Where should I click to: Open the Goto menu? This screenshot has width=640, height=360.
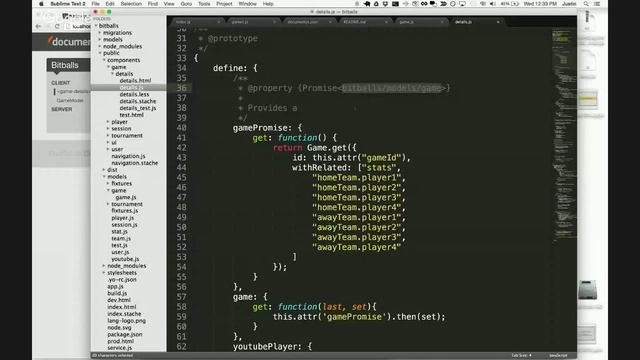pos(186,4)
